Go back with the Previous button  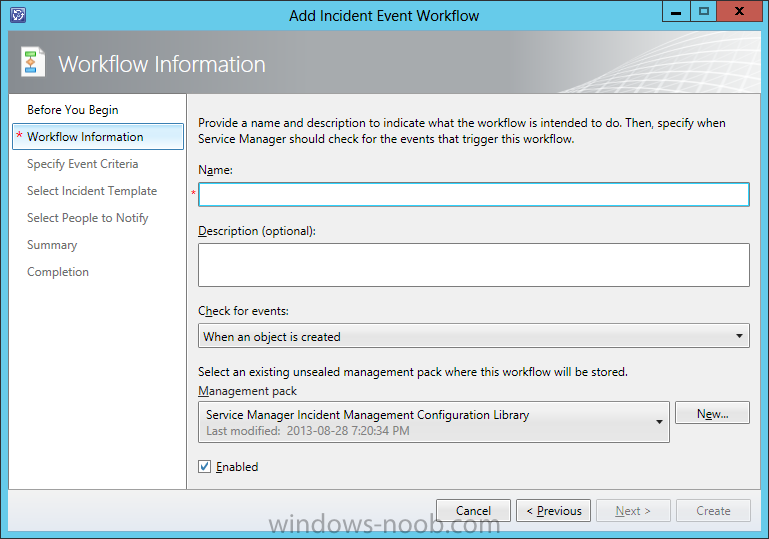[x=553, y=511]
